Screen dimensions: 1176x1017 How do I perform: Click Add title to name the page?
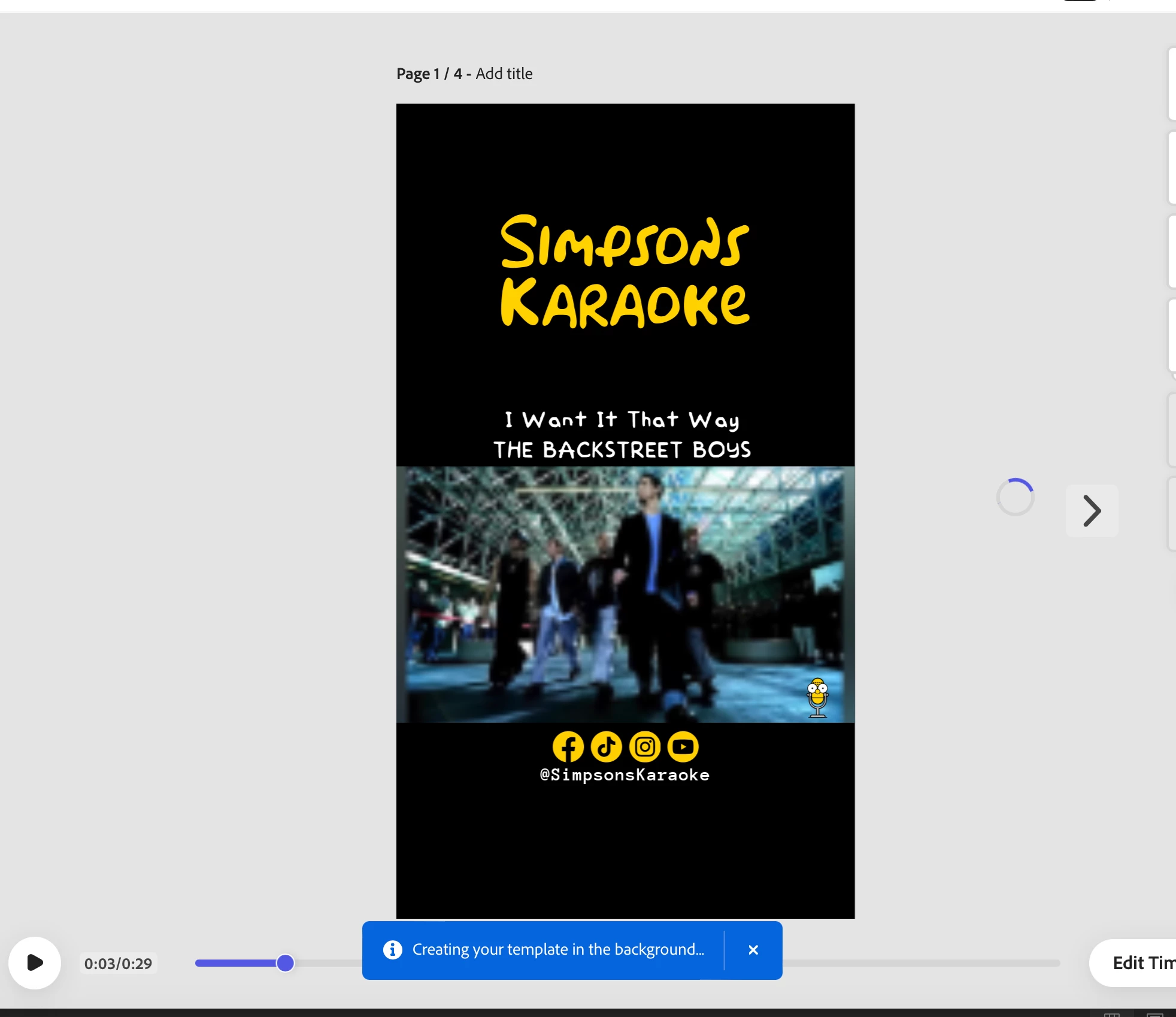[504, 74]
